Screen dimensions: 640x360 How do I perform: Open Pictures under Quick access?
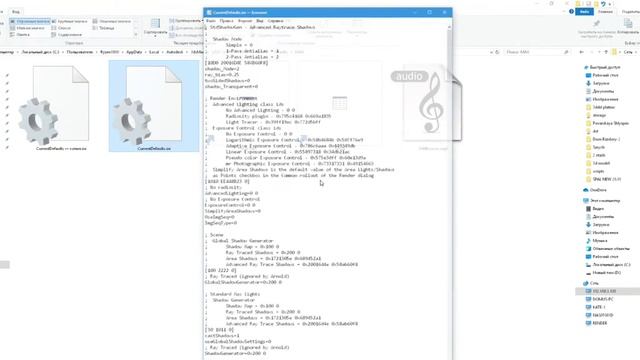[602, 99]
